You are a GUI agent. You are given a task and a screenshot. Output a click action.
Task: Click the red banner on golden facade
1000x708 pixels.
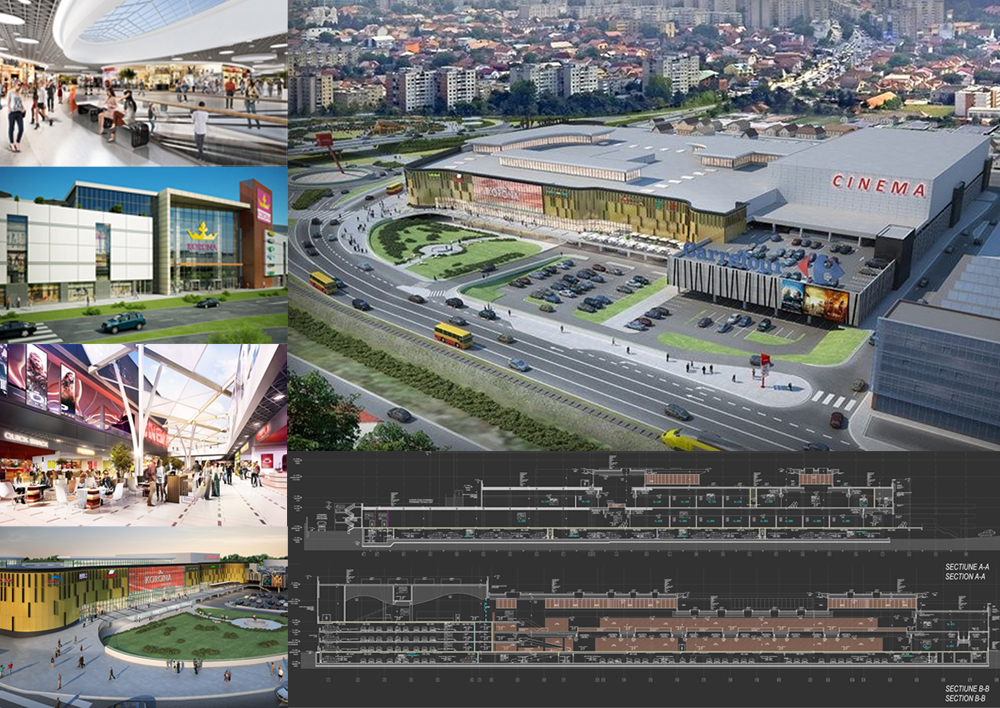click(x=507, y=192)
